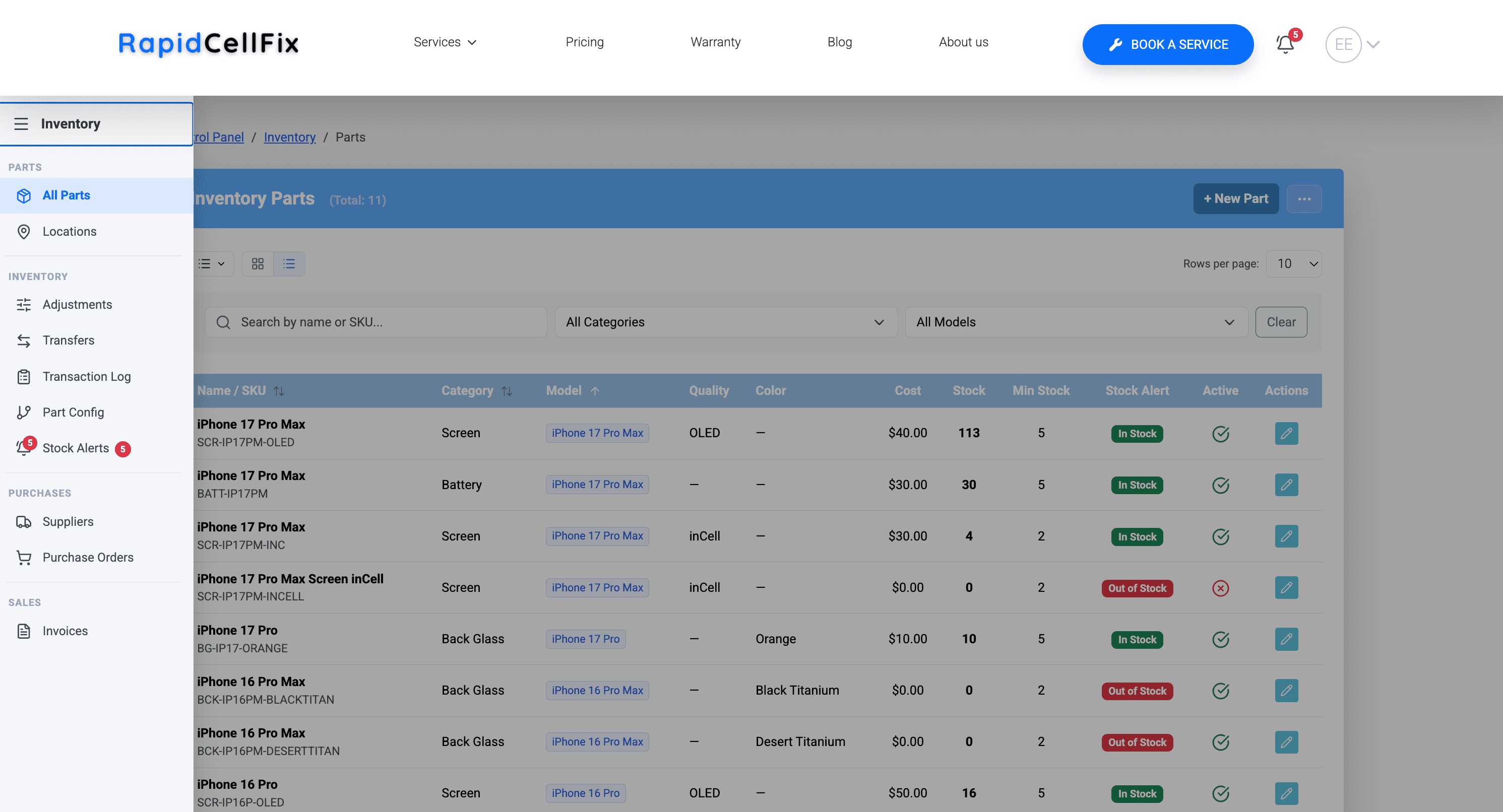Open the All Categories filter dropdown

tap(725, 322)
